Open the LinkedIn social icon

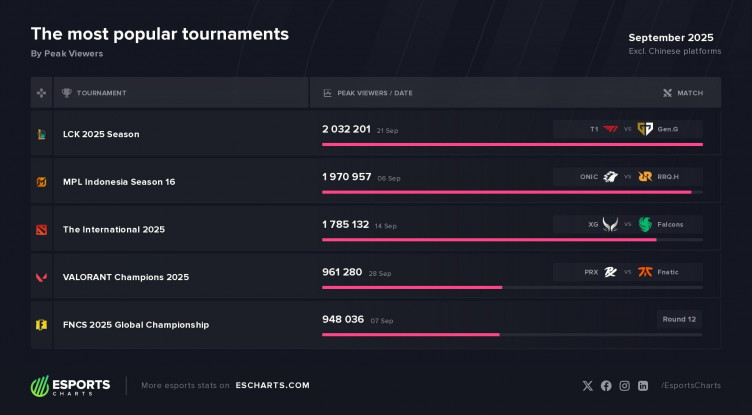pos(643,385)
